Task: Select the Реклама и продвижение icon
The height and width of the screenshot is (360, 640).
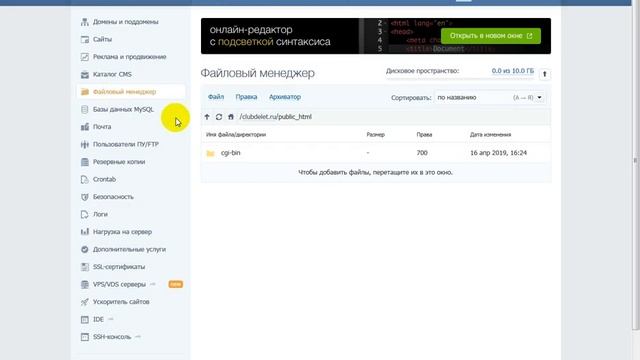Action: pyautogui.click(x=84, y=57)
